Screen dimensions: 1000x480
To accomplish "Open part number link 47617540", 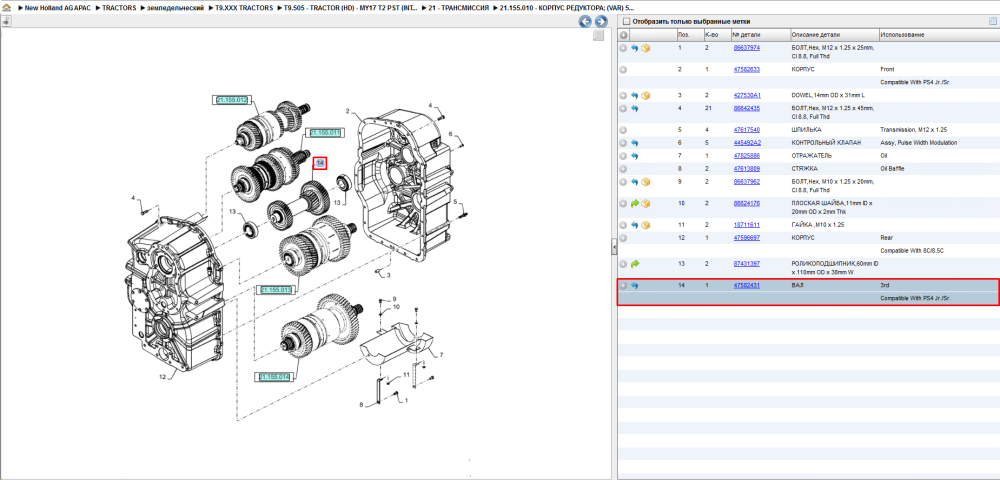I will tap(746, 129).
